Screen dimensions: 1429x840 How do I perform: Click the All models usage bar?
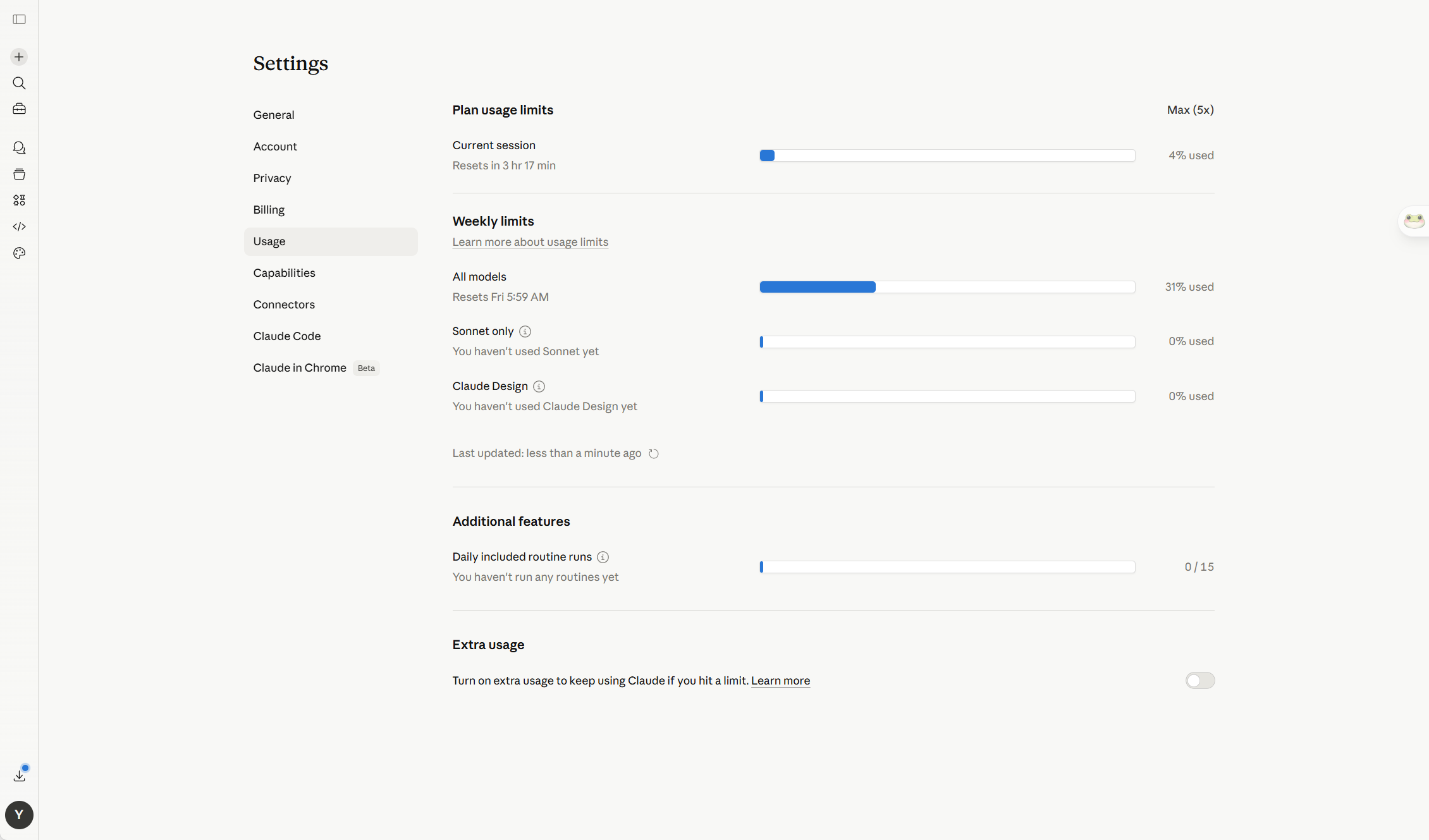947,287
